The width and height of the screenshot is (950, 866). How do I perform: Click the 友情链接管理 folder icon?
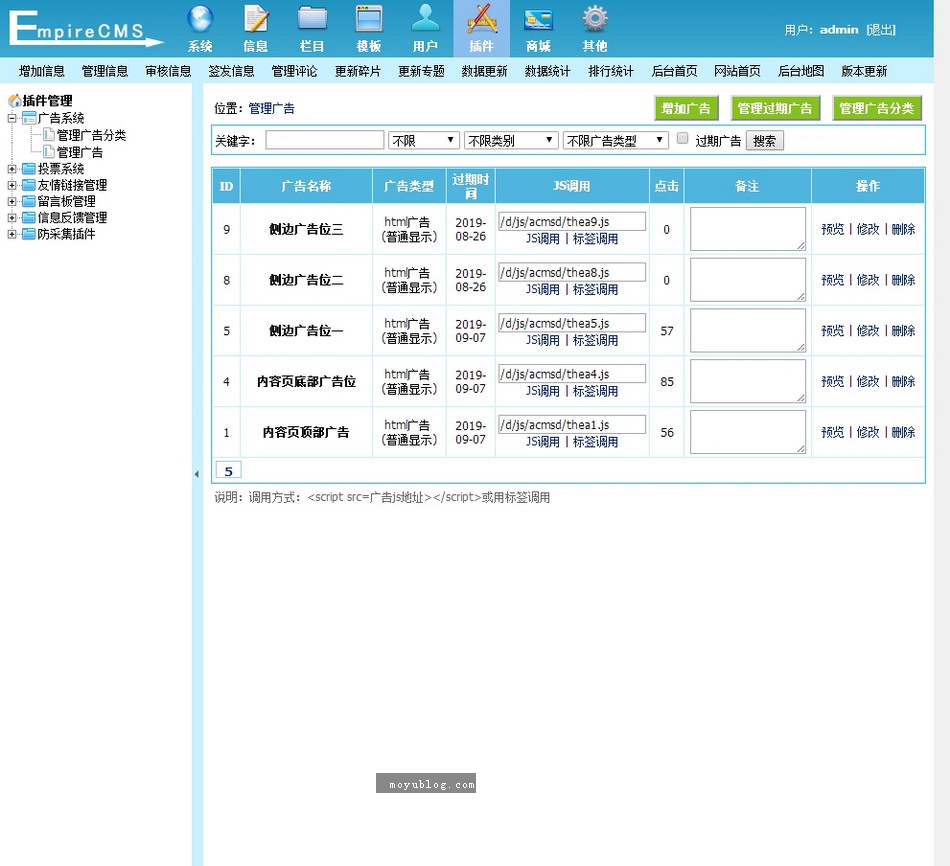point(29,185)
